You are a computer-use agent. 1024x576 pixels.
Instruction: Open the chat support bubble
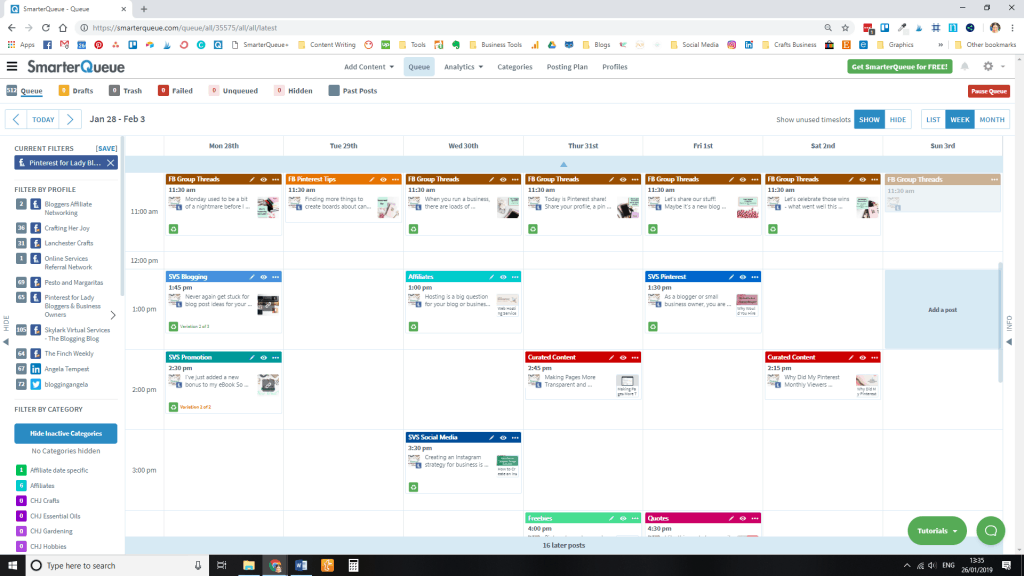tap(991, 530)
